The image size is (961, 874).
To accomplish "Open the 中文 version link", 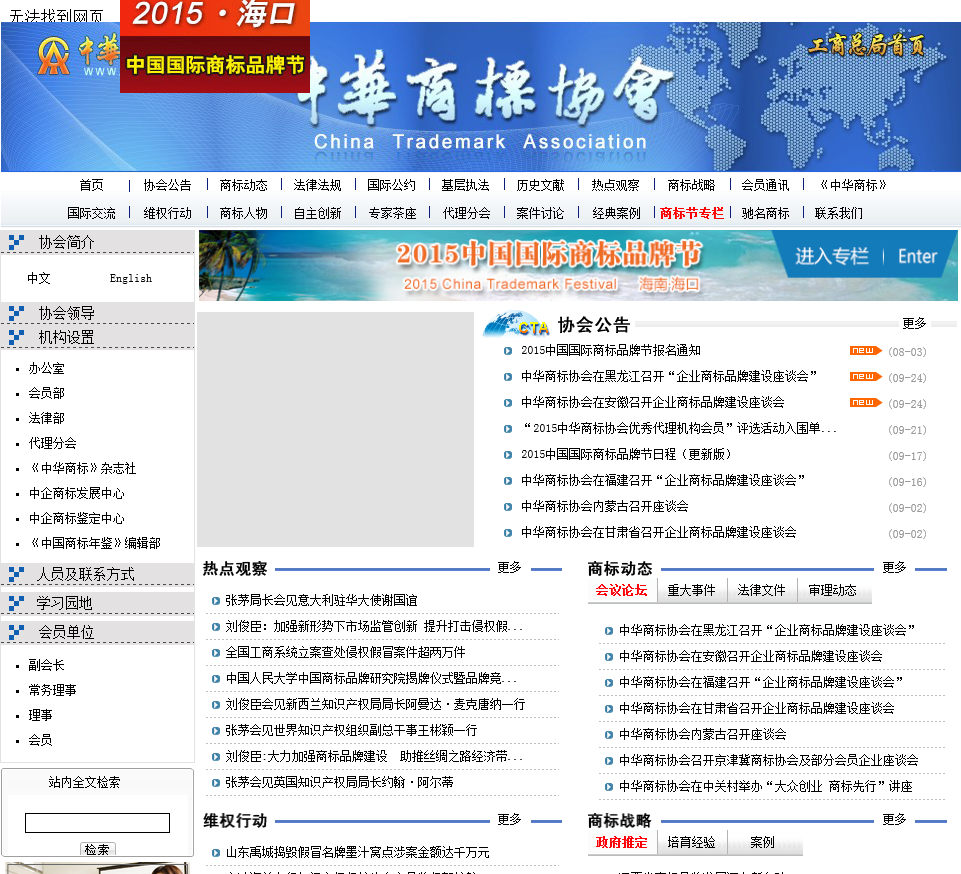I will [39, 278].
